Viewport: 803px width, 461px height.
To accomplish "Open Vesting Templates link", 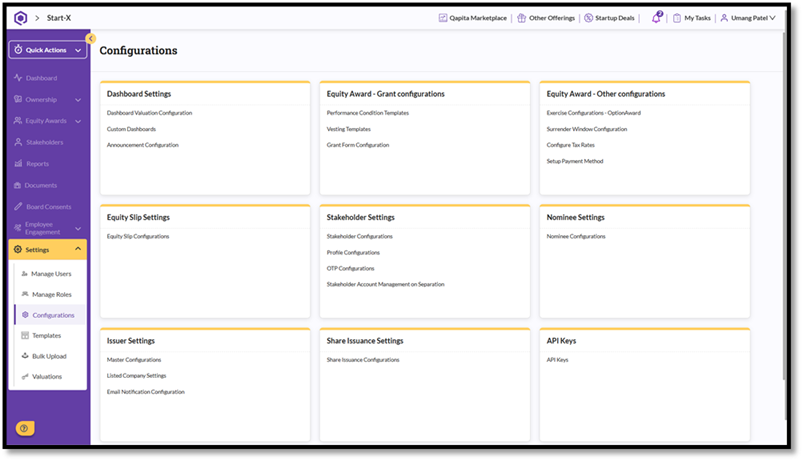I will pos(348,129).
